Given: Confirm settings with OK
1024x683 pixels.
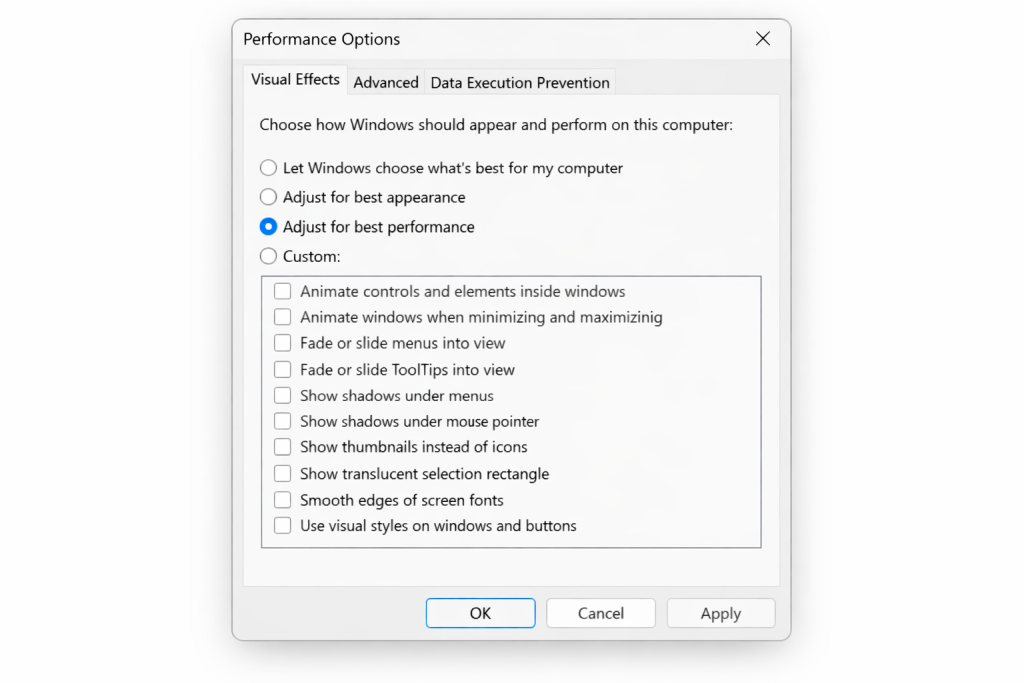Looking at the screenshot, I should click(x=480, y=613).
